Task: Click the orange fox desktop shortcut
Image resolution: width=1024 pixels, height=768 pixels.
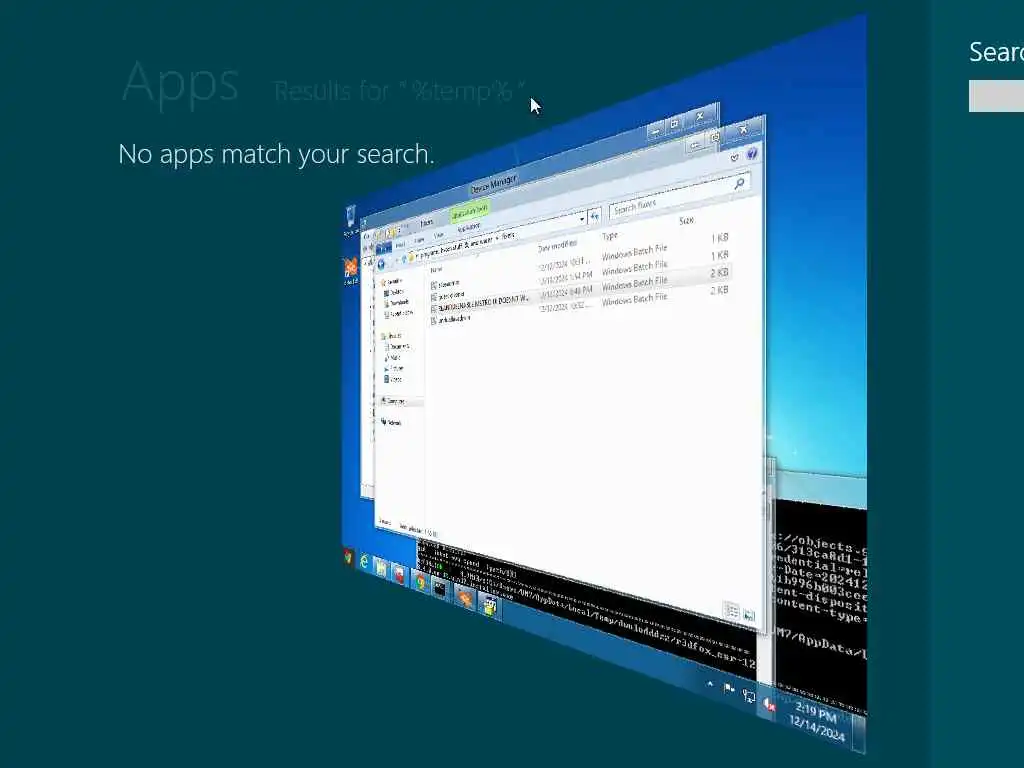Action: [351, 270]
